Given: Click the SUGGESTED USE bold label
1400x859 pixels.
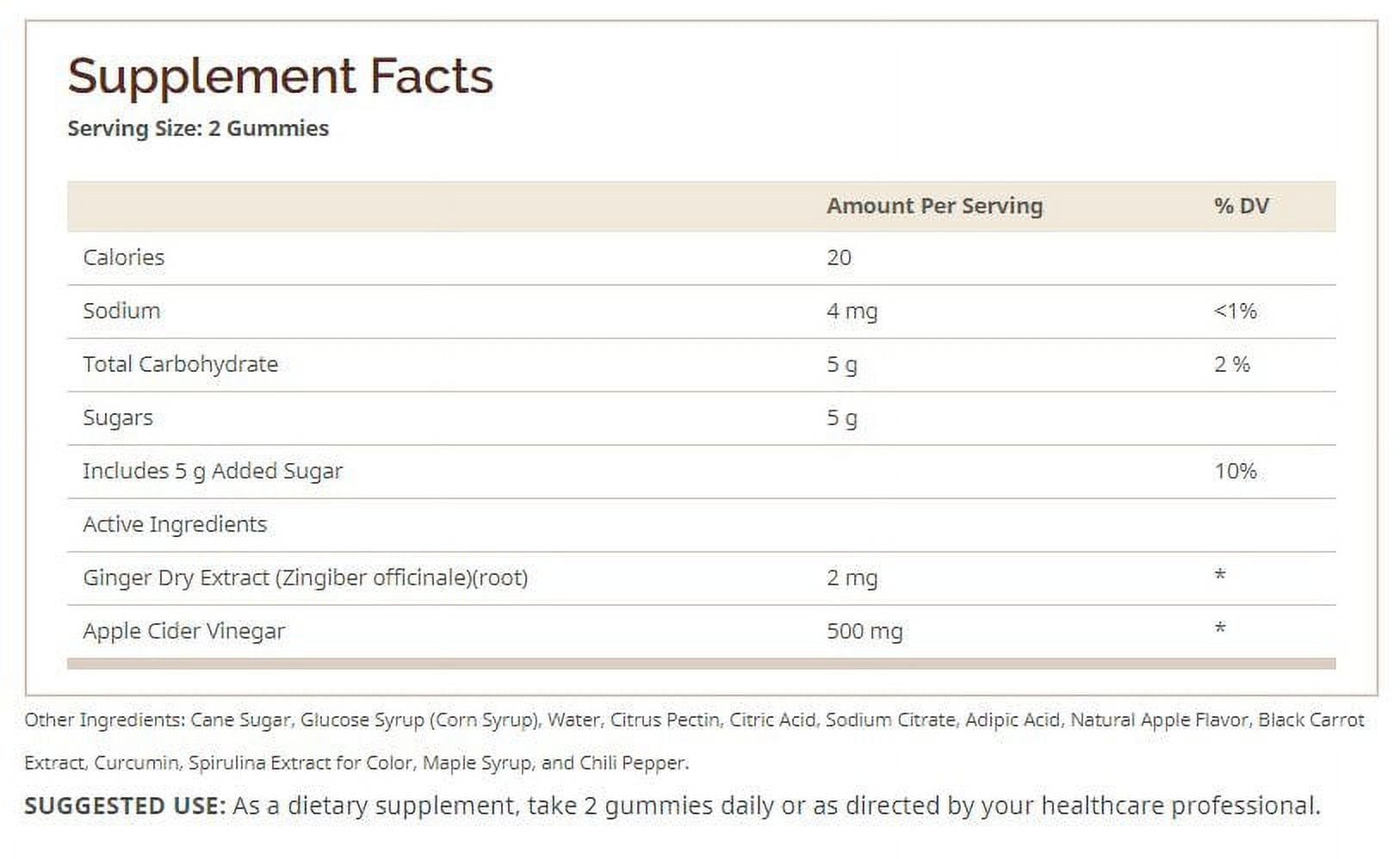Looking at the screenshot, I should 125,806.
